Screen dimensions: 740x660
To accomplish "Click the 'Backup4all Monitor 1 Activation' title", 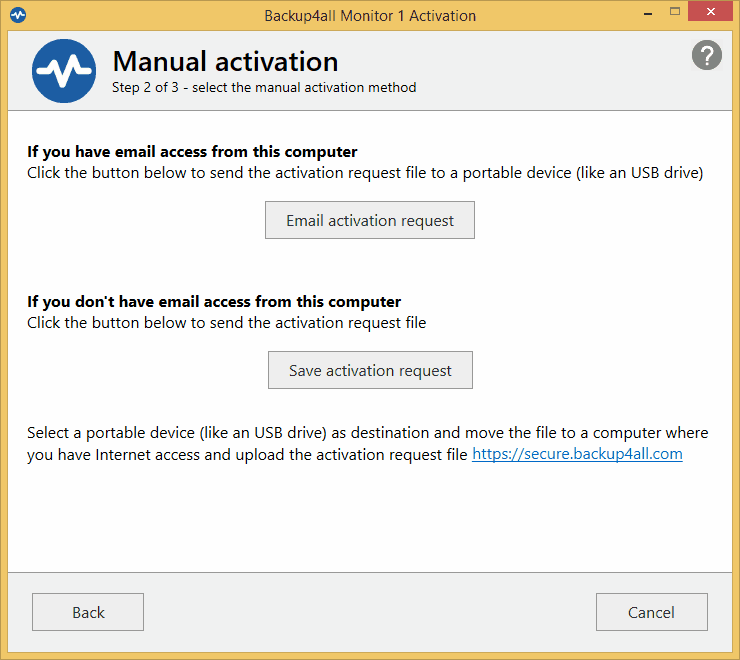I will [x=370, y=16].
